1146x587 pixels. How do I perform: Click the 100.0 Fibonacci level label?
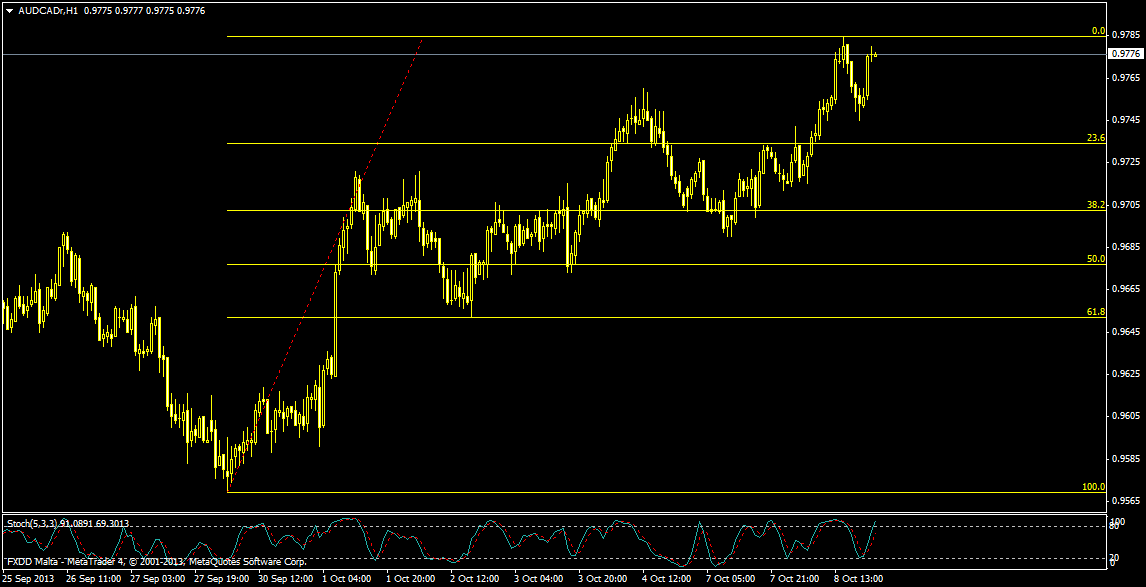point(1093,487)
